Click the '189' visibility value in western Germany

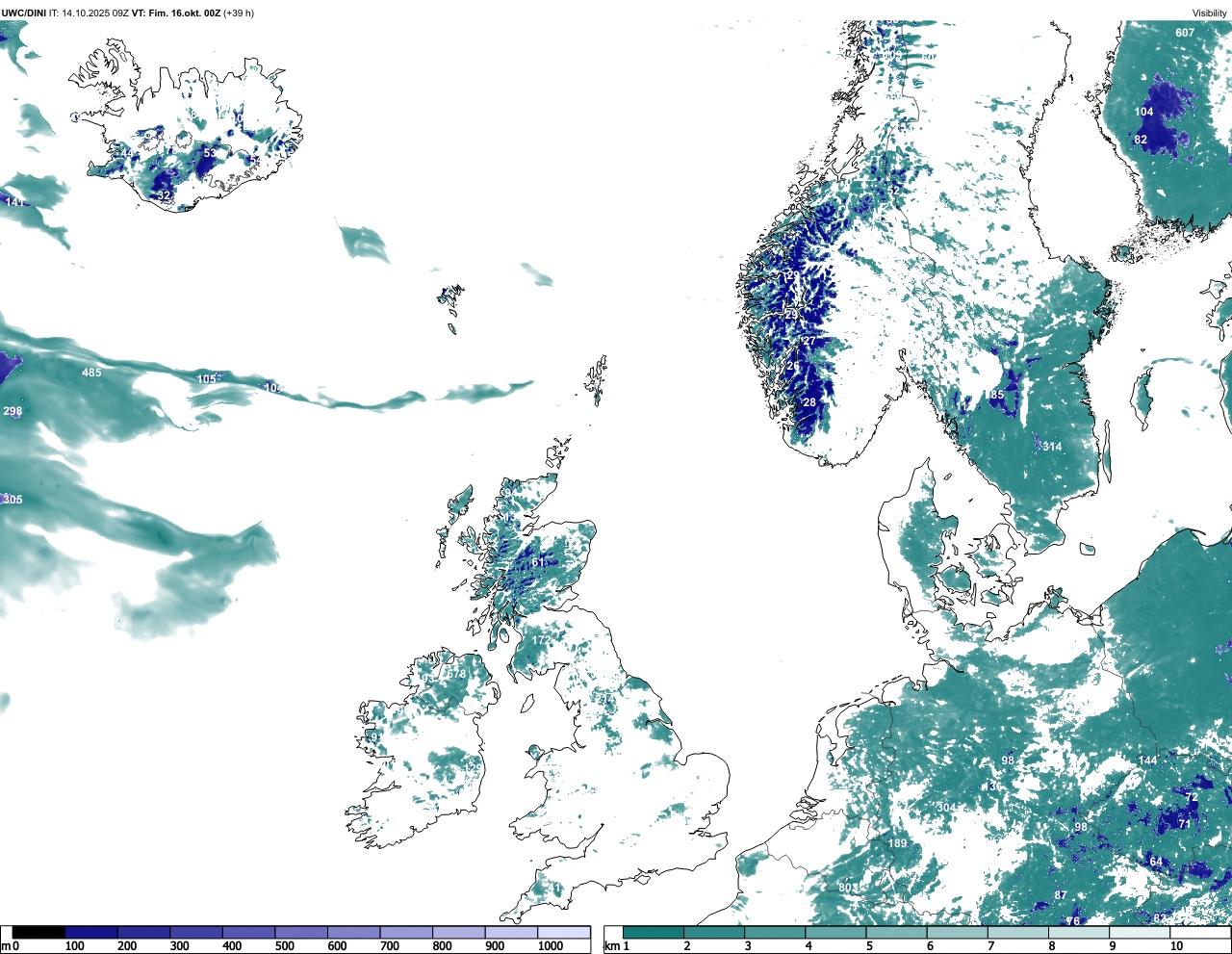click(897, 843)
